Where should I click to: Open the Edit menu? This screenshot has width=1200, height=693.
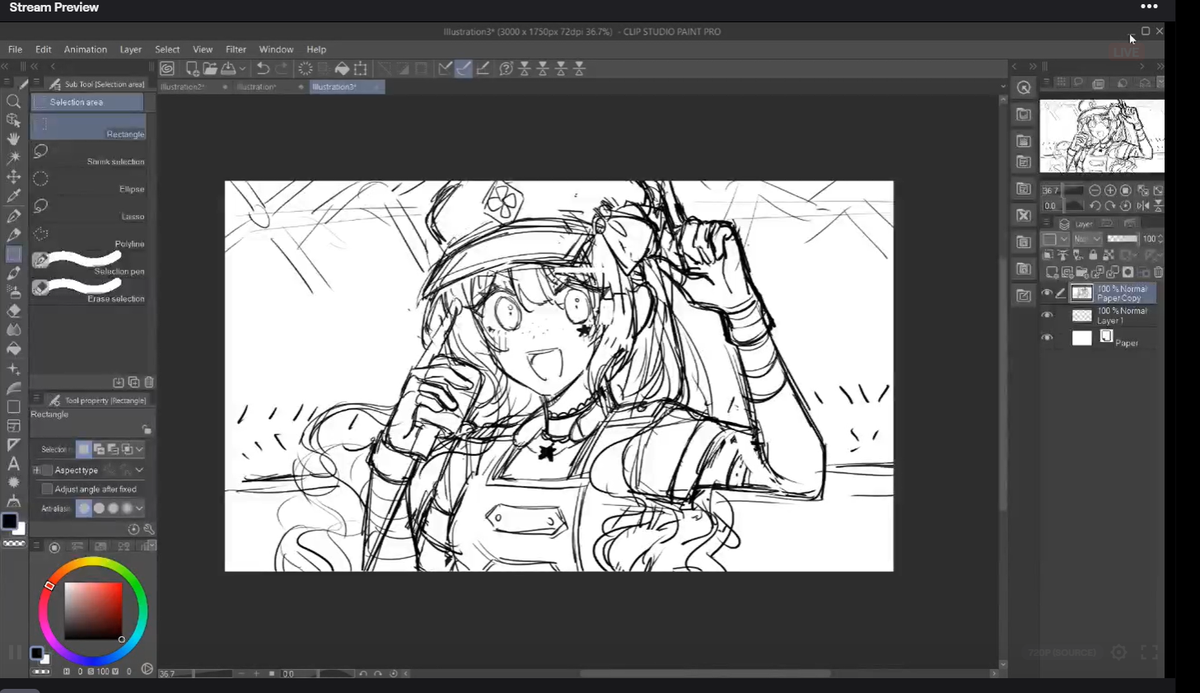click(x=43, y=49)
